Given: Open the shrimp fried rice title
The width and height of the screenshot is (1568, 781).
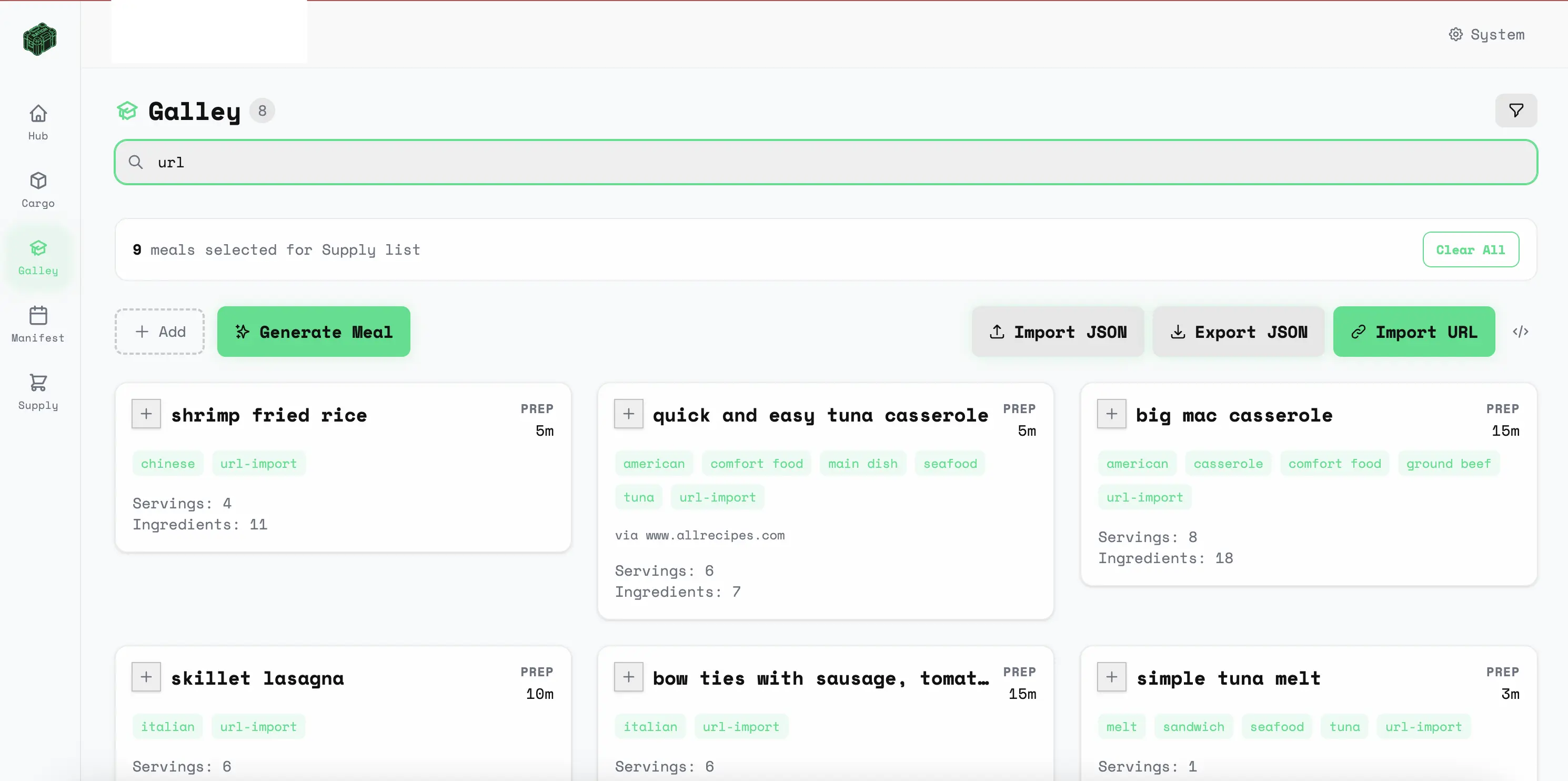Looking at the screenshot, I should coord(268,415).
